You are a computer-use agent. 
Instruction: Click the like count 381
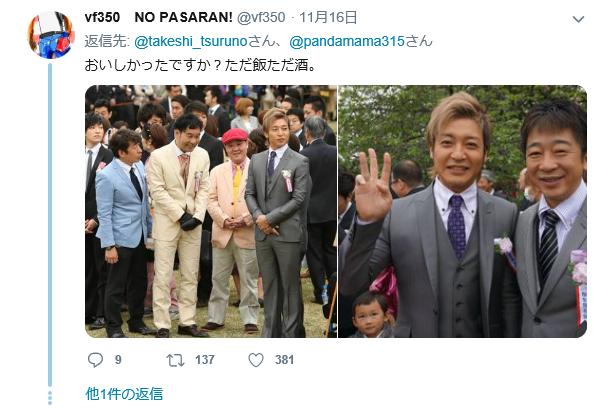(284, 360)
